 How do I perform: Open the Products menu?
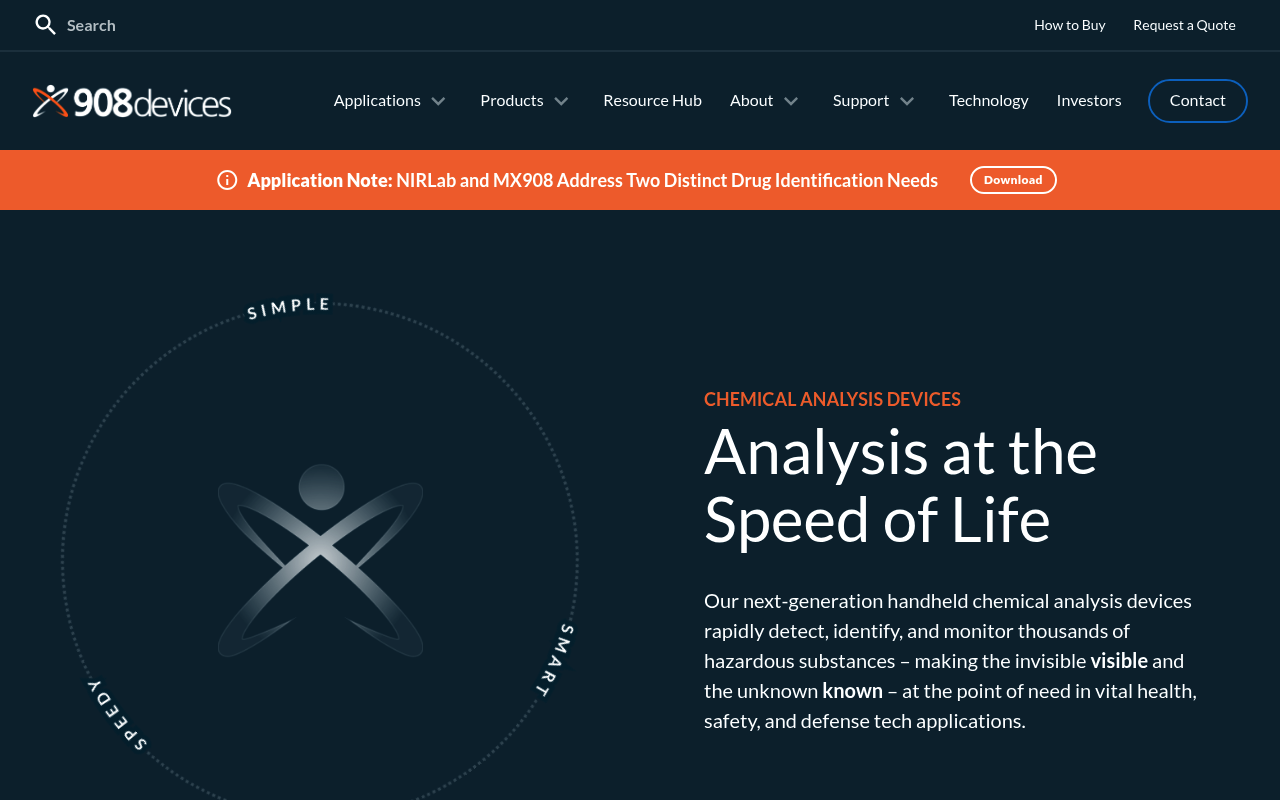click(512, 100)
